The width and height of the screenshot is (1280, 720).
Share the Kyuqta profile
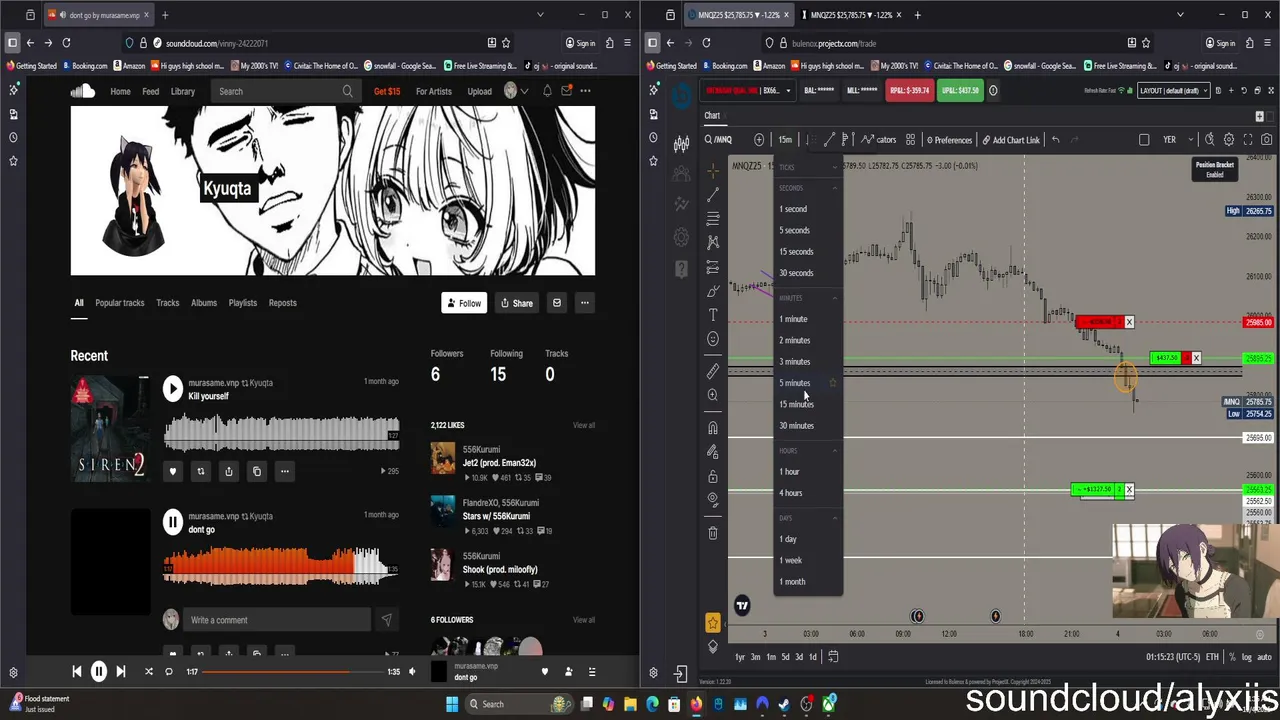pos(517,303)
